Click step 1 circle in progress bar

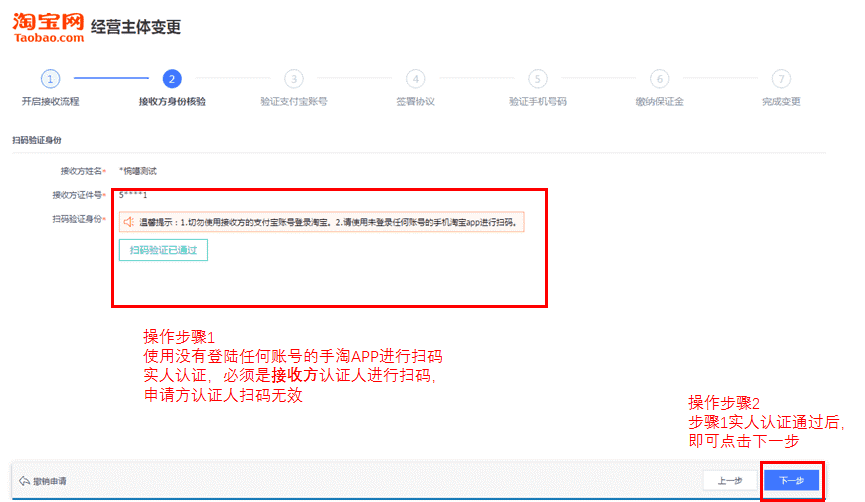click(50, 78)
